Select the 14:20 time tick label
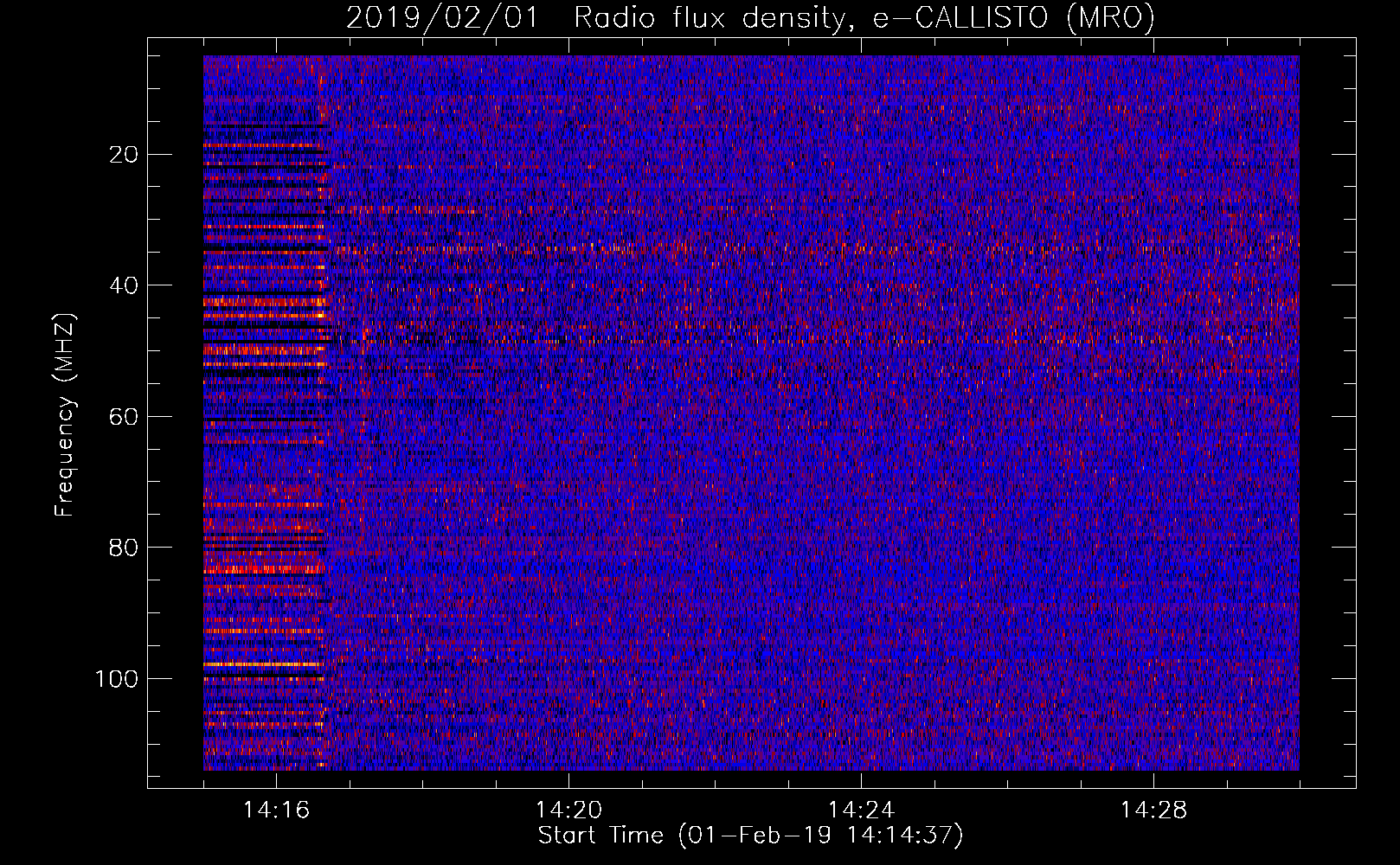The width and height of the screenshot is (1400, 865). coord(568,811)
